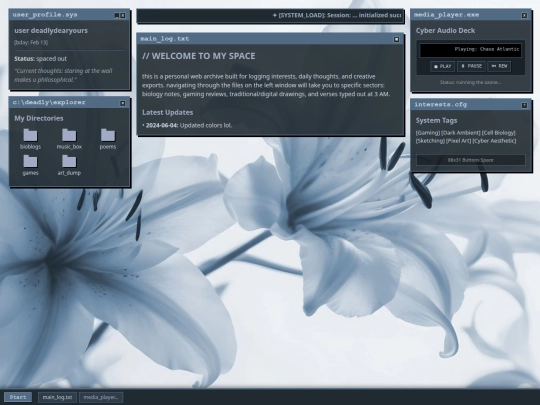Screen dimensions: 540x405
Task: Open the bioblogs folder
Action: pos(30,139)
